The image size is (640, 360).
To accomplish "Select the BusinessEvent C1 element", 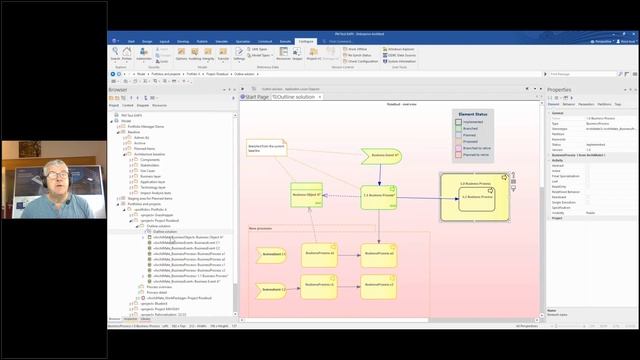I will point(271,255).
